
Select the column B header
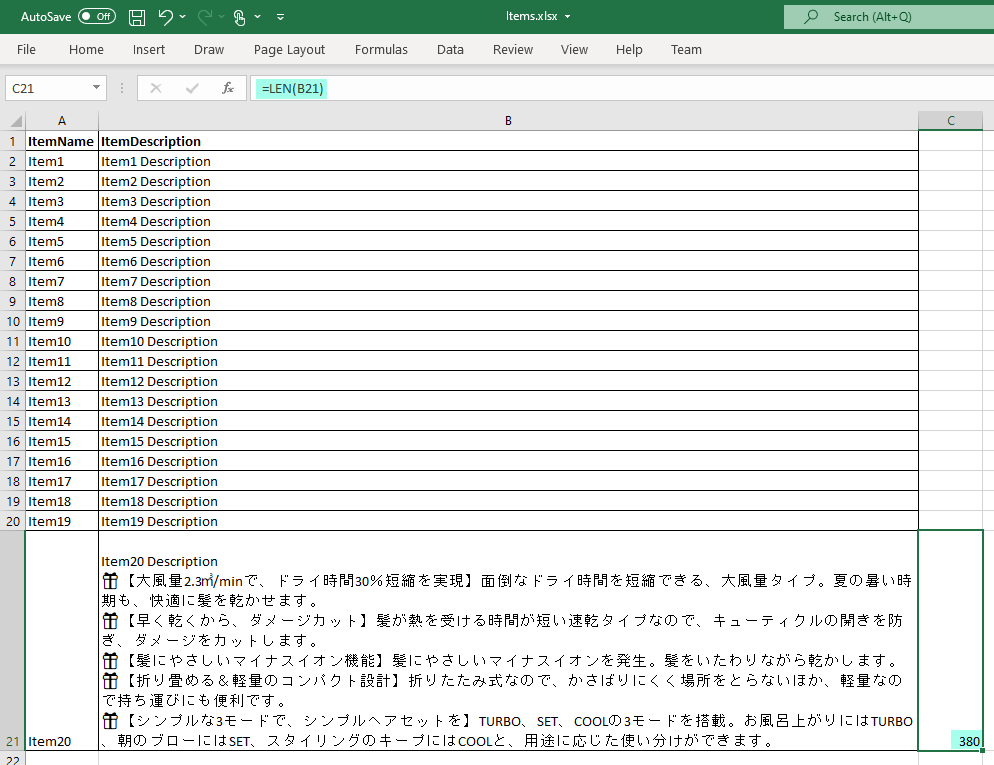[508, 120]
